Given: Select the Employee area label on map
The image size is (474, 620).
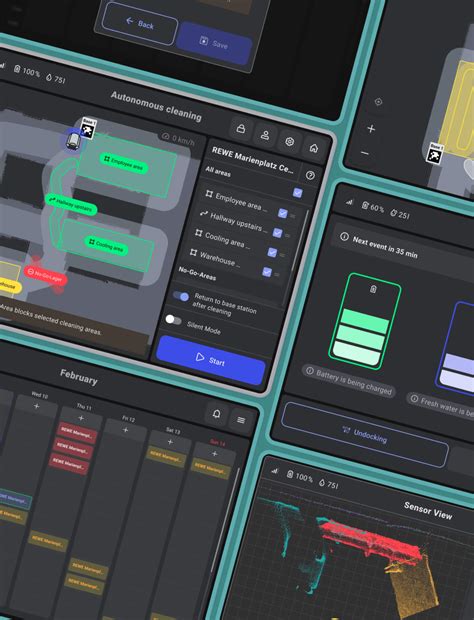Looking at the screenshot, I should pos(124,163).
